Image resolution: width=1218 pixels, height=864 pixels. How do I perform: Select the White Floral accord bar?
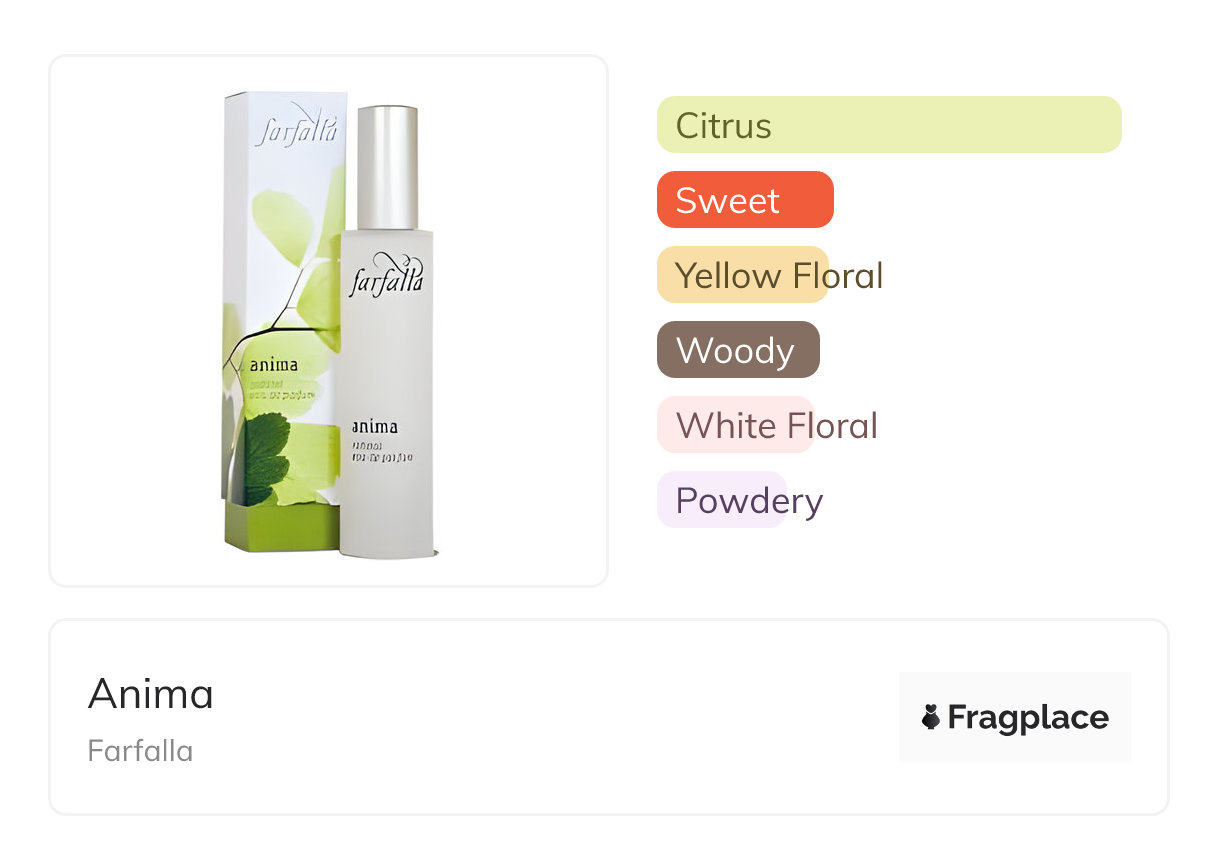click(735, 425)
